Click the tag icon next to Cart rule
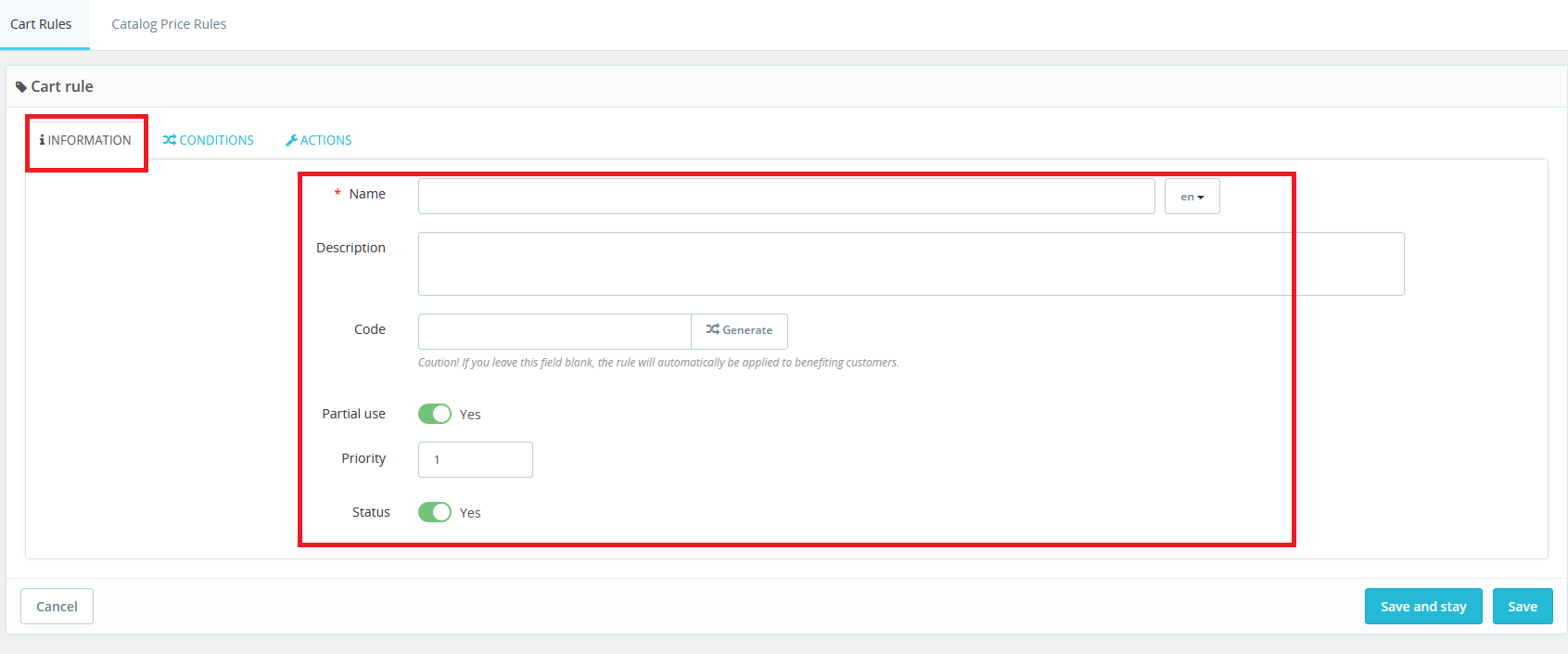The image size is (1568, 654). tap(21, 87)
